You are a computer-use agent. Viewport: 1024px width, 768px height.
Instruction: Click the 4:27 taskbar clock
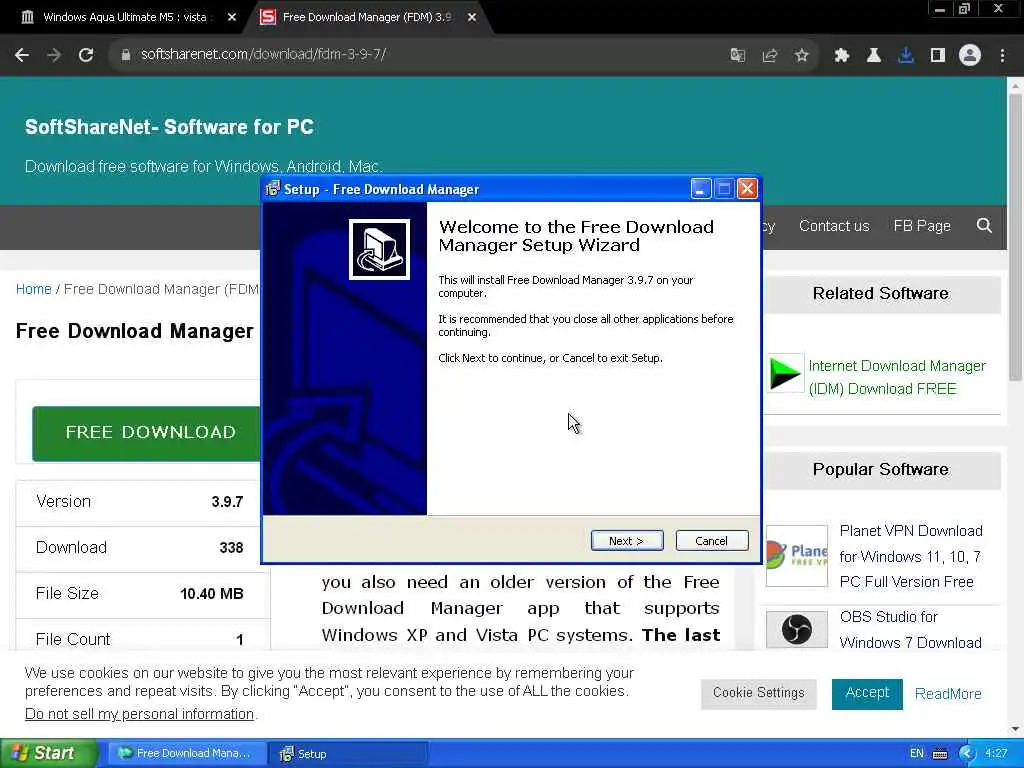(996, 754)
